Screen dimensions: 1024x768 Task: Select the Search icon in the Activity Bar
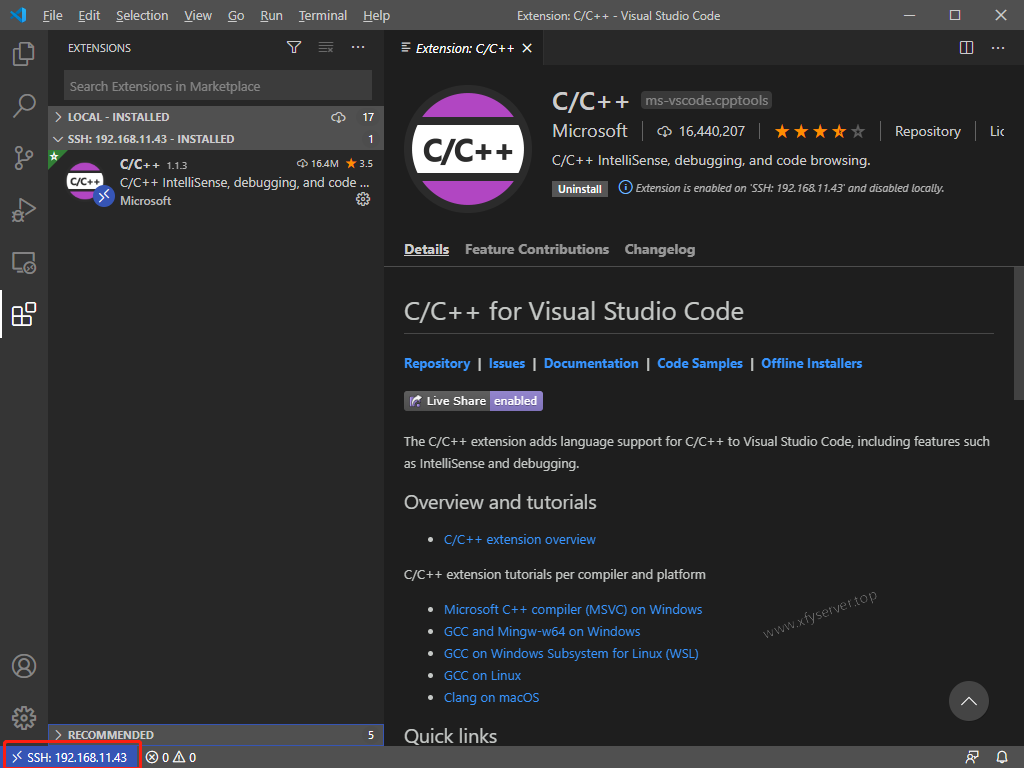click(x=23, y=105)
